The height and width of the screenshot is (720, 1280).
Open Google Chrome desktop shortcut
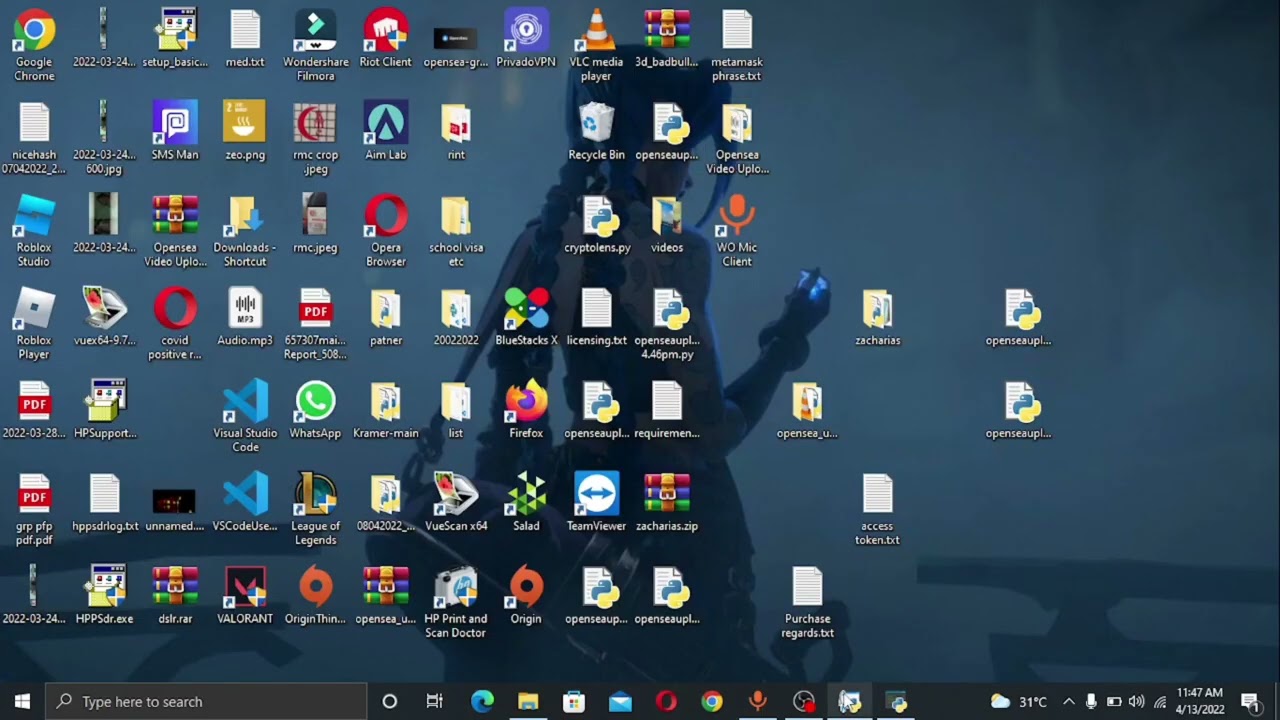coord(34,45)
